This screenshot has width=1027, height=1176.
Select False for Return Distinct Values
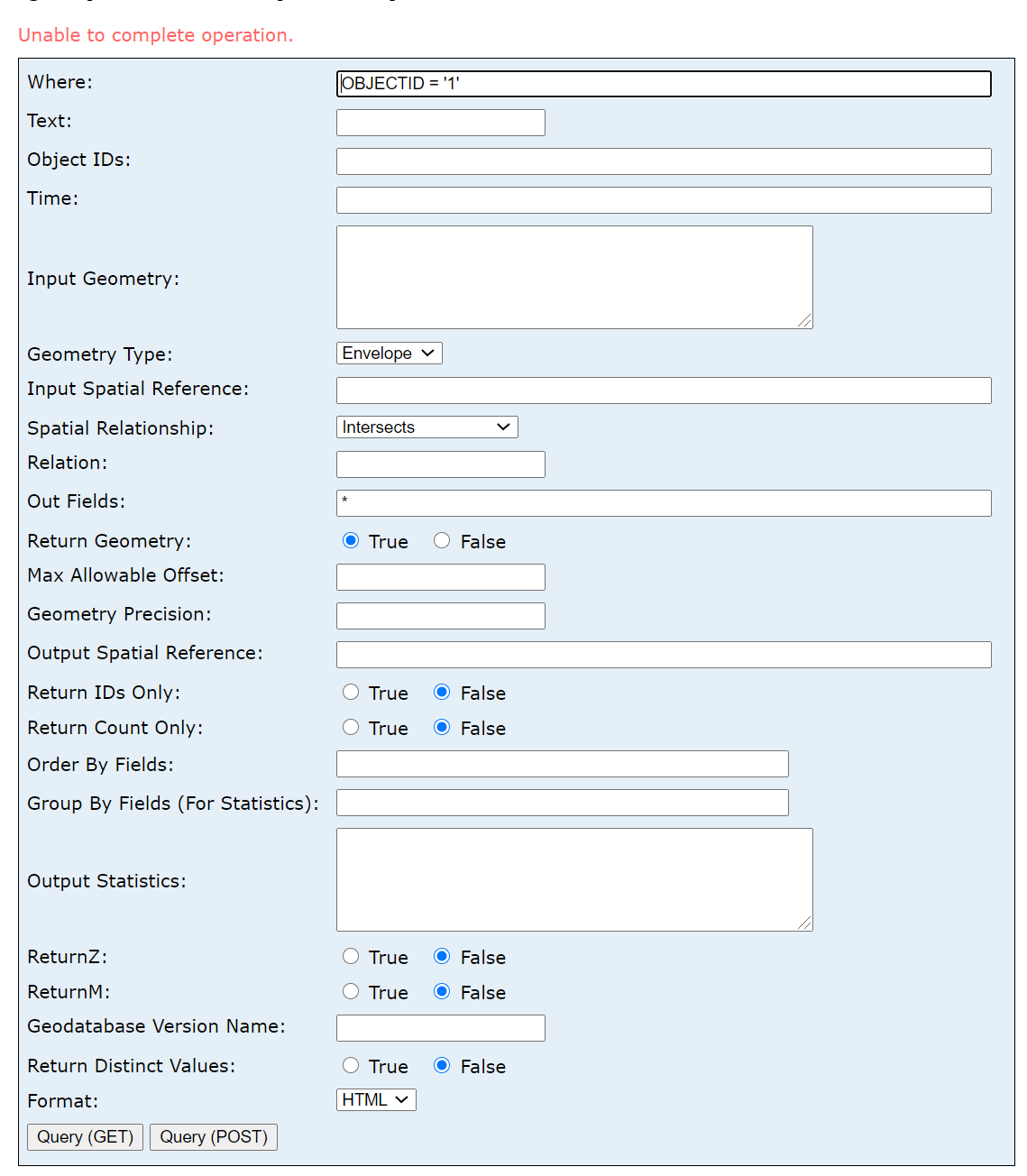pyautogui.click(x=442, y=1065)
